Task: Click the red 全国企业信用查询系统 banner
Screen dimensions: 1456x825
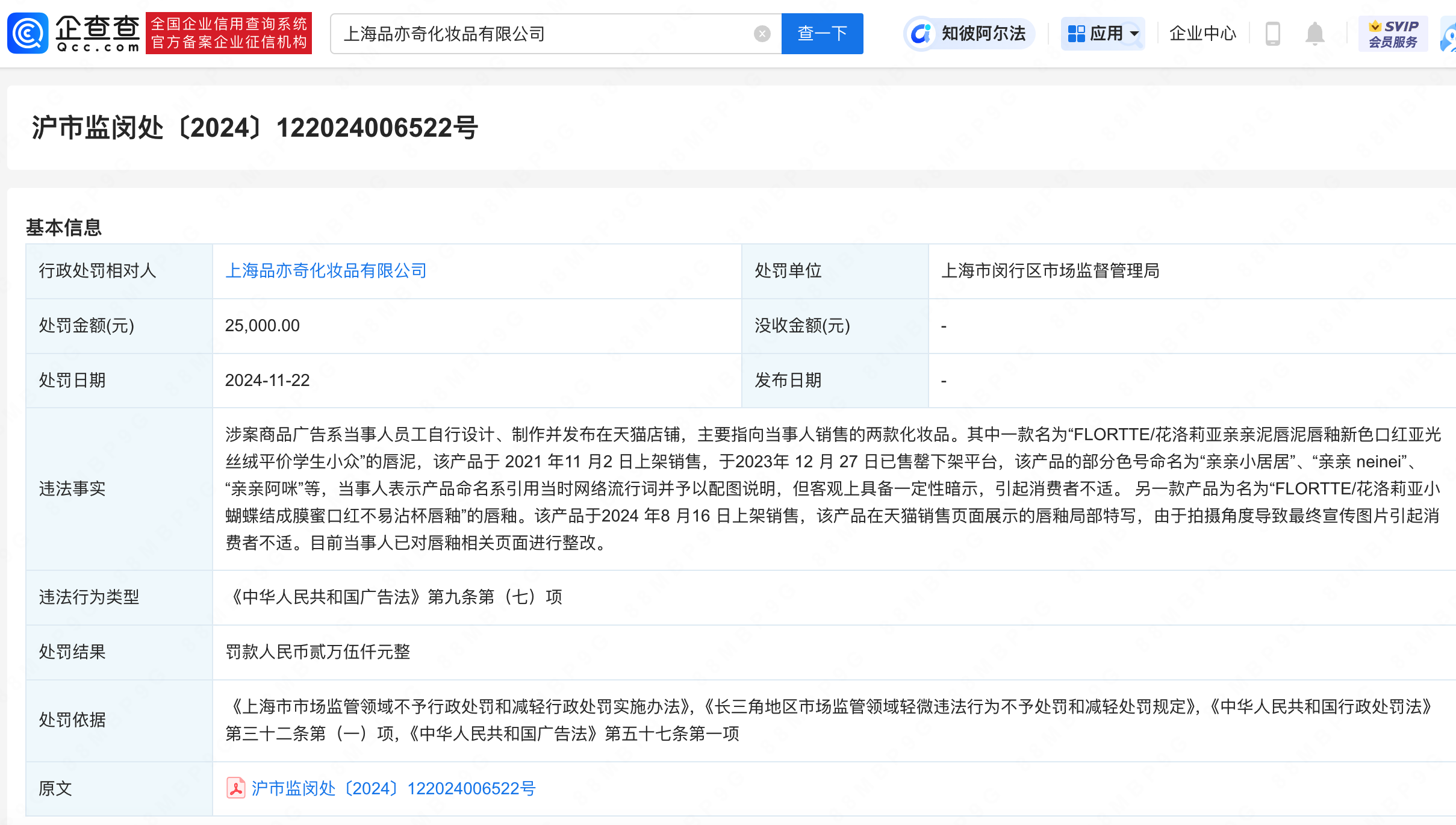Action: point(229,33)
